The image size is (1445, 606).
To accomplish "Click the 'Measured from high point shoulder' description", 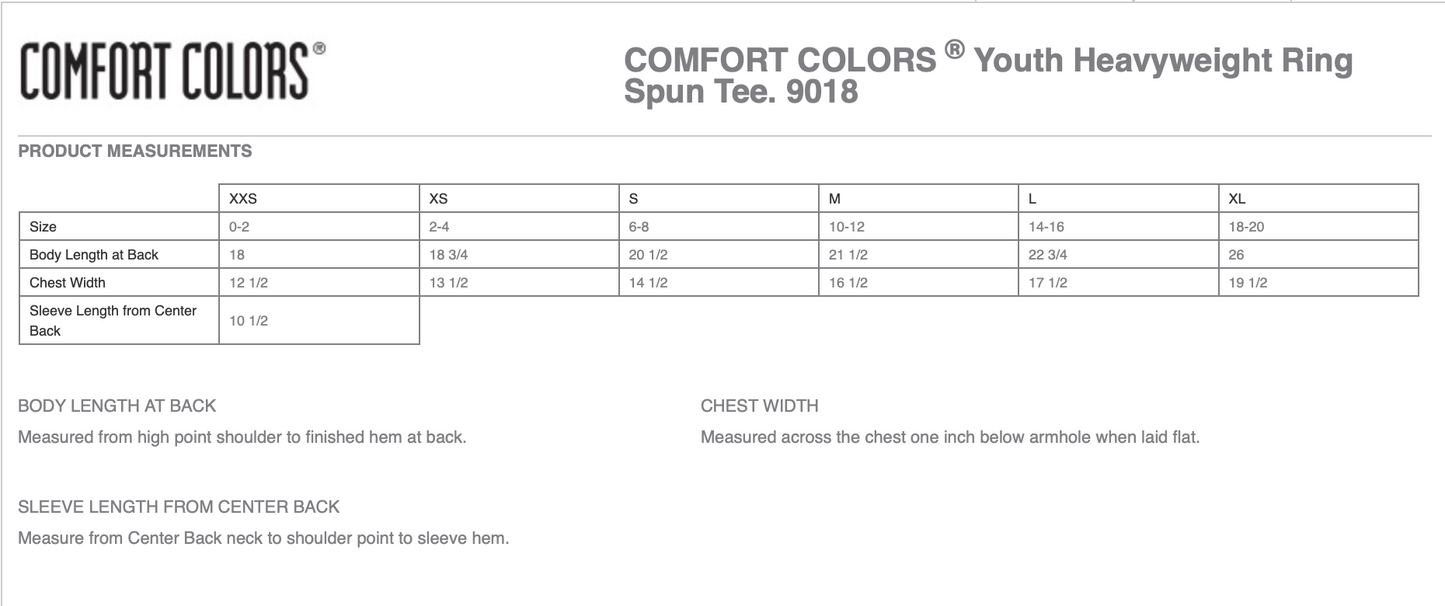I will click(x=242, y=437).
